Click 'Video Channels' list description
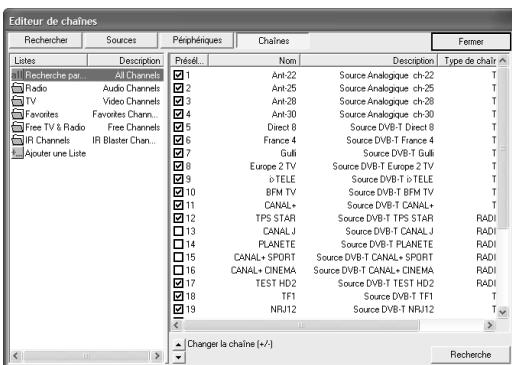Viewport: 512px width, 365px height. [x=131, y=101]
